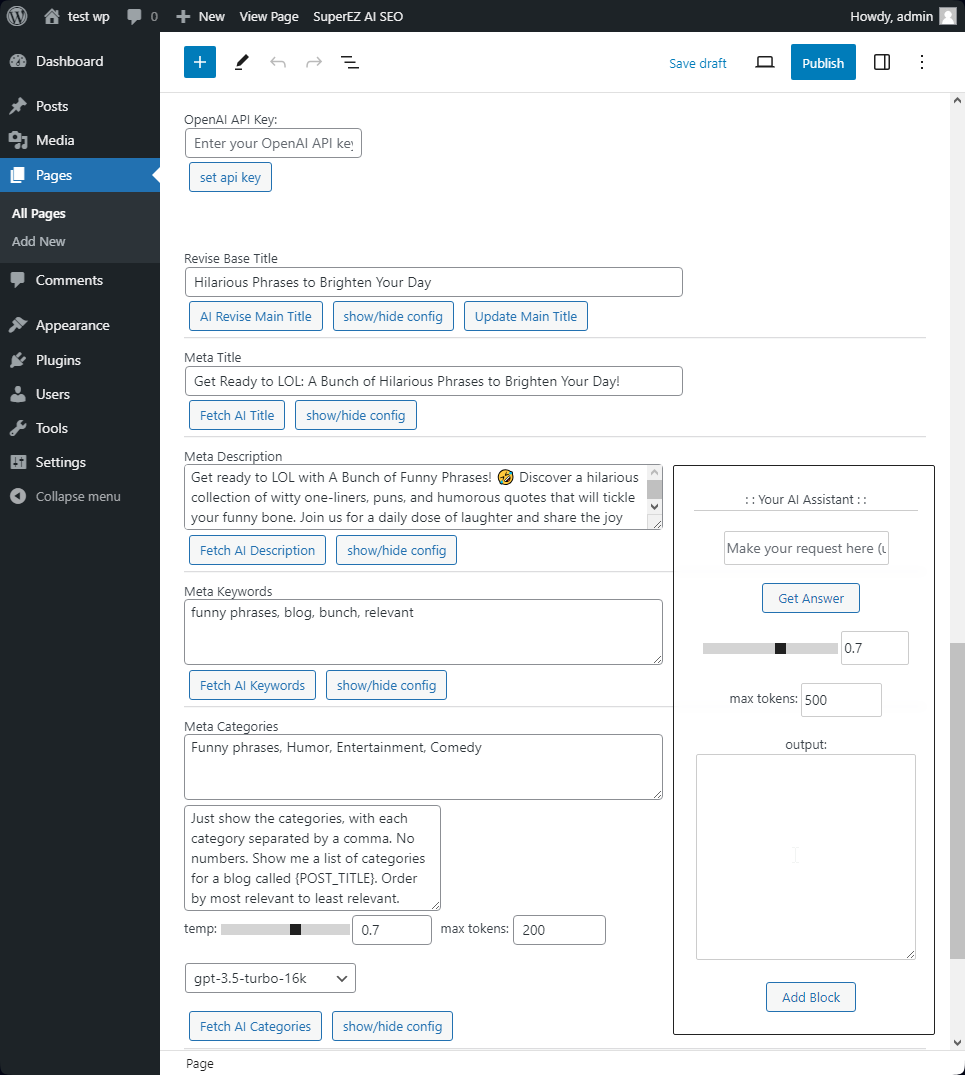Click the AI Assistant output textarea

pyautogui.click(x=806, y=857)
